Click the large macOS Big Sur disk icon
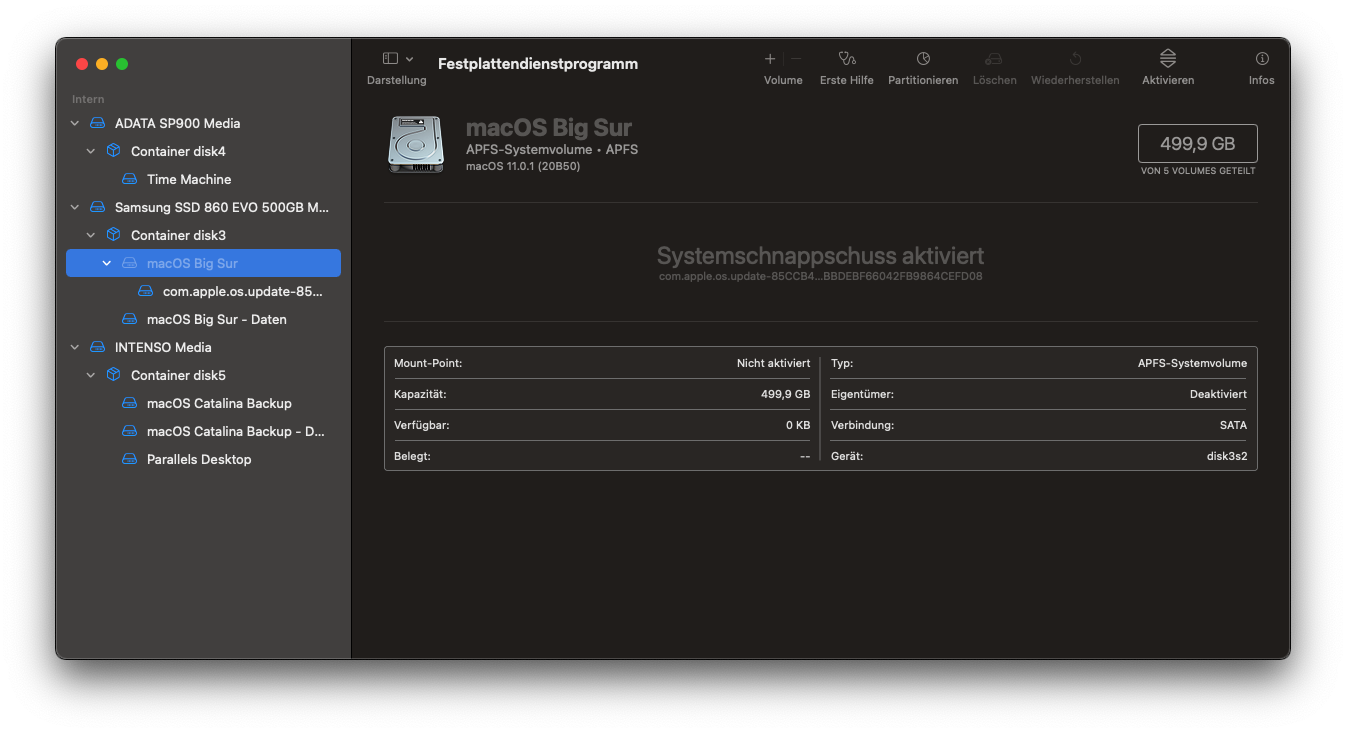The image size is (1346, 733). pos(416,144)
